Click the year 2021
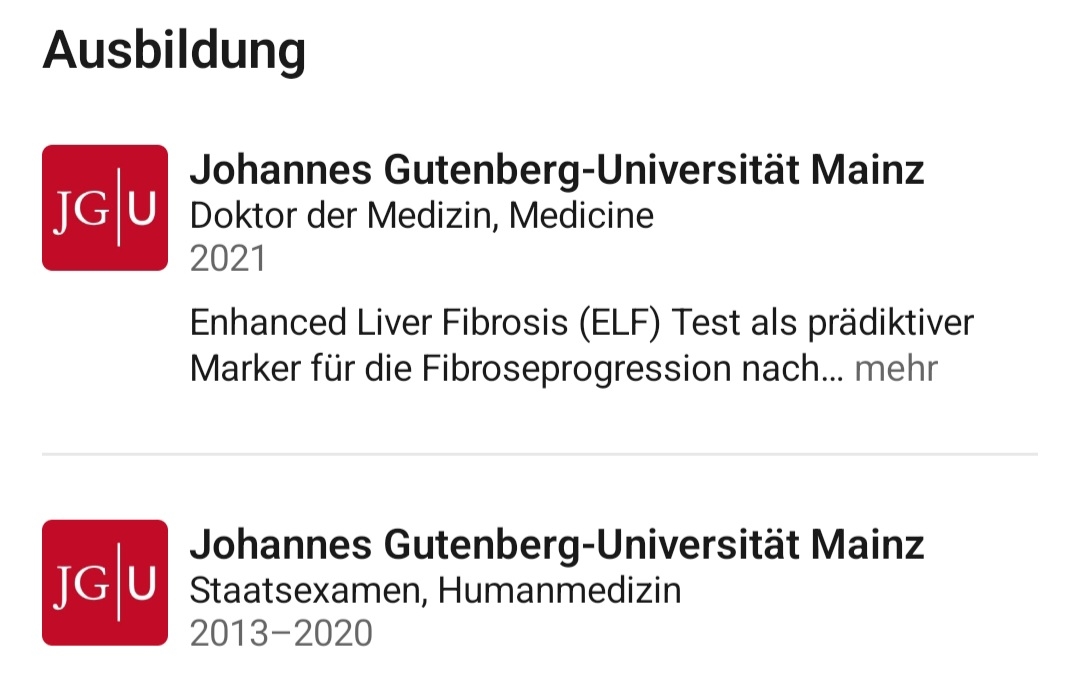The height and width of the screenshot is (683, 1080). [228, 258]
